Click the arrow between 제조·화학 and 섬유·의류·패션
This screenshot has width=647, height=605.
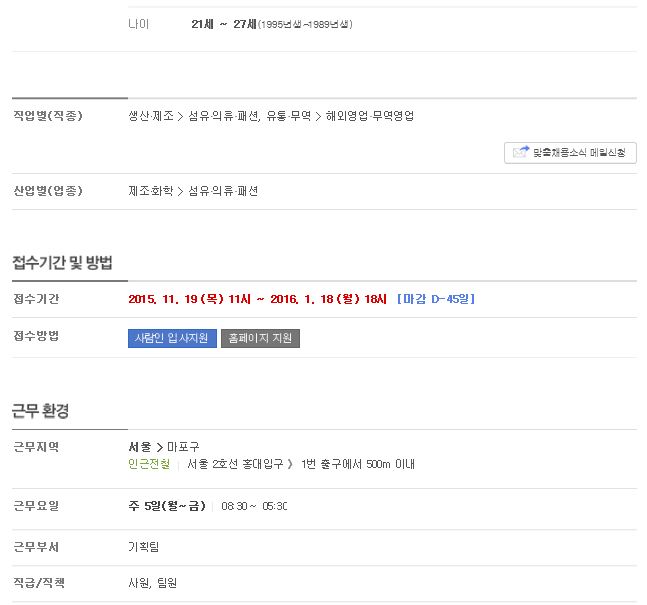(180, 191)
